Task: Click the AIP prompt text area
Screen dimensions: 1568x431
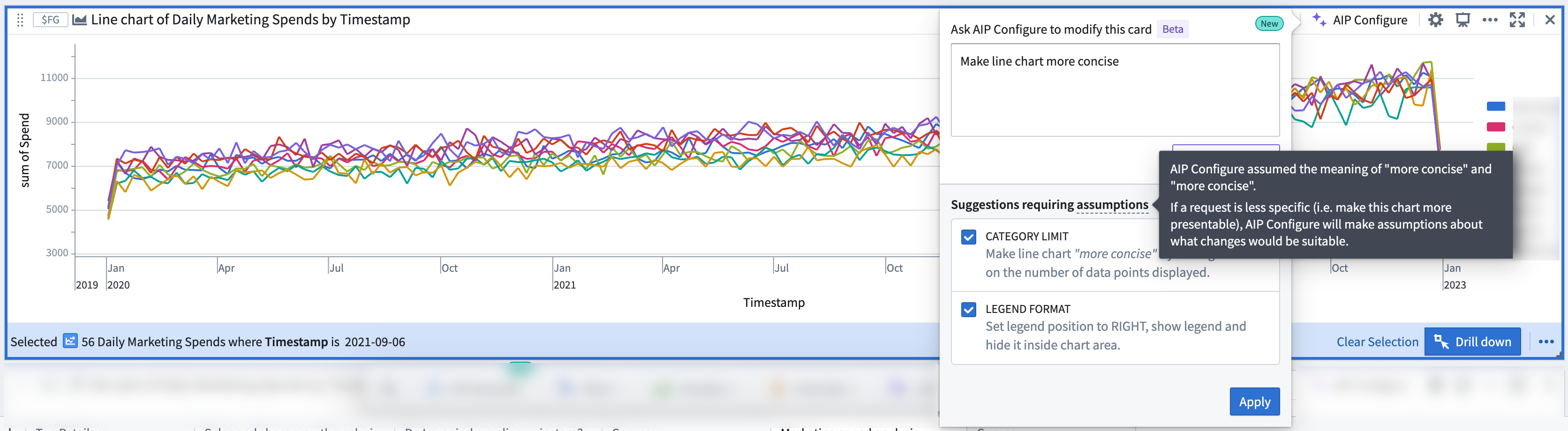Action: coord(1115,90)
